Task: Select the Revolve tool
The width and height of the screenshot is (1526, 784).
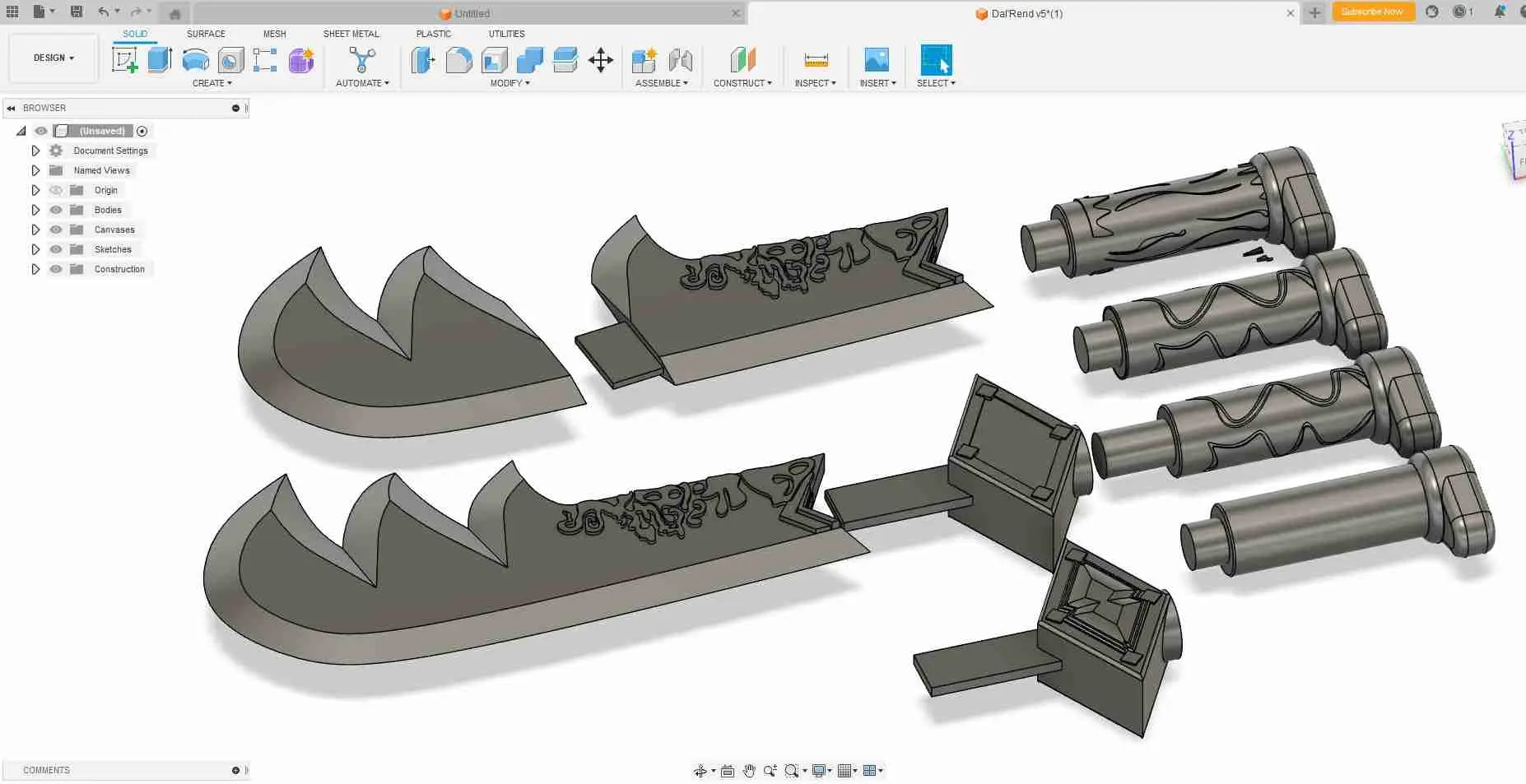Action: click(195, 60)
